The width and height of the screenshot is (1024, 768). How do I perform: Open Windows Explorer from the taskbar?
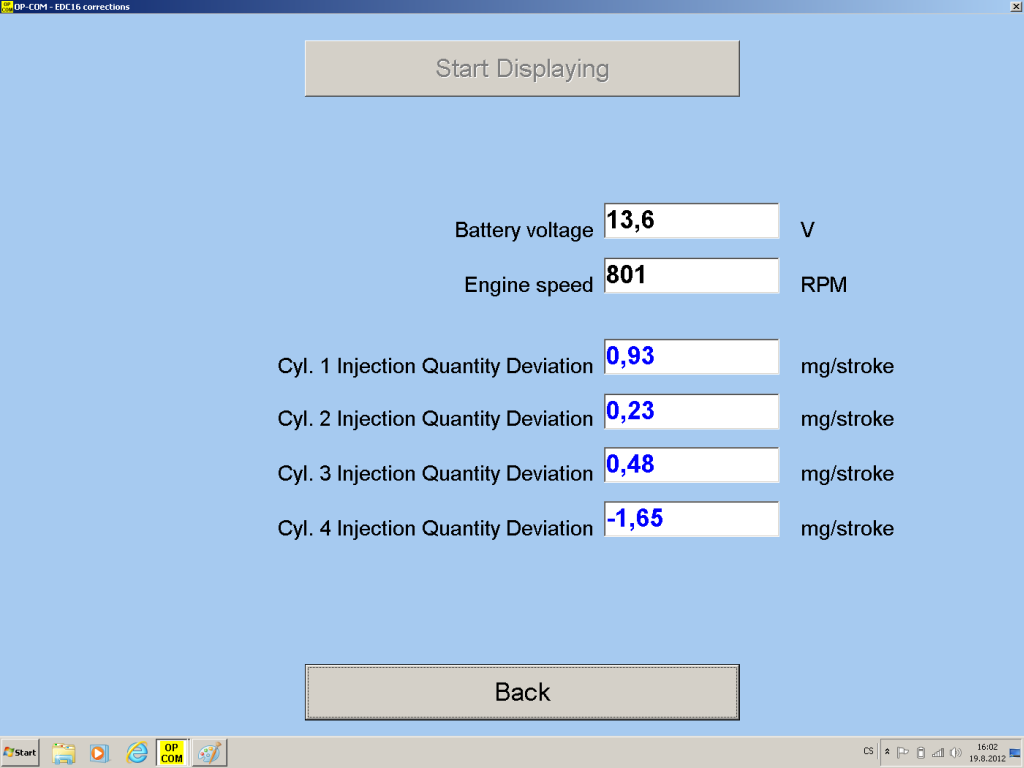[x=64, y=752]
